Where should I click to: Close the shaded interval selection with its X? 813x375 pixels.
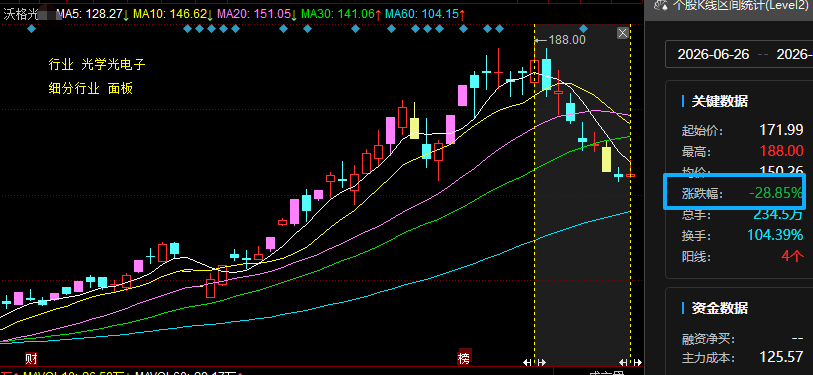[x=623, y=33]
